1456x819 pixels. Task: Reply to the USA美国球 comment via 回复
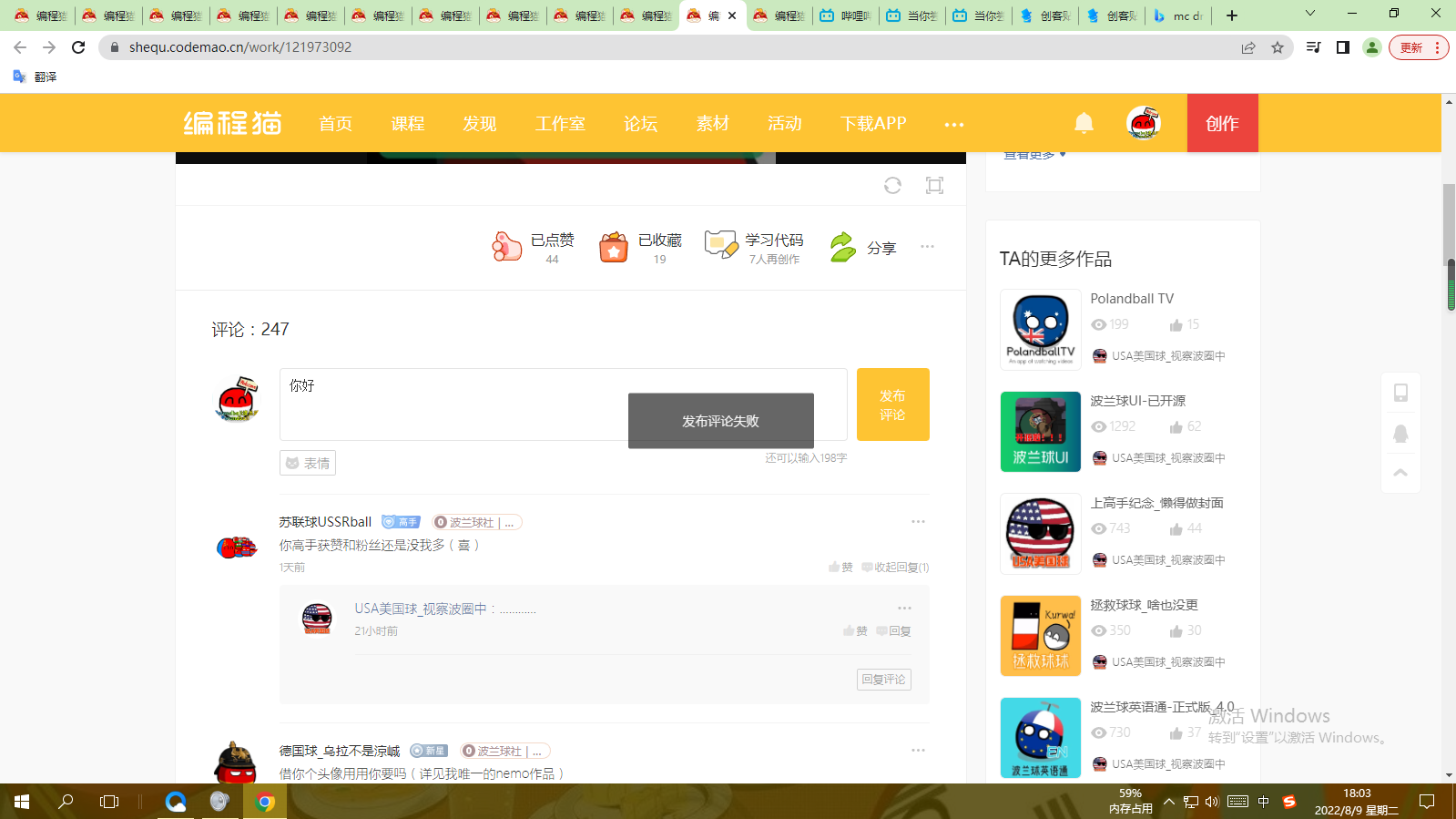pos(893,630)
